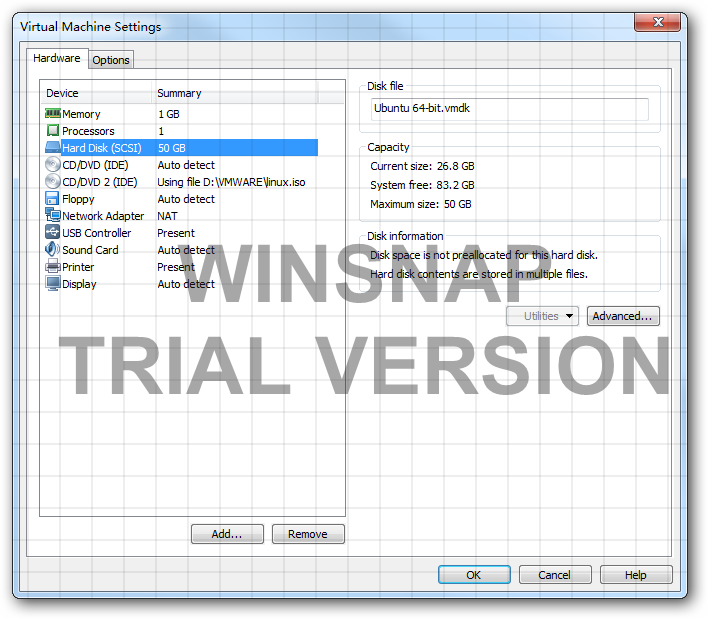708x619 pixels.
Task: Open the Utilities dropdown
Action: [x=542, y=316]
